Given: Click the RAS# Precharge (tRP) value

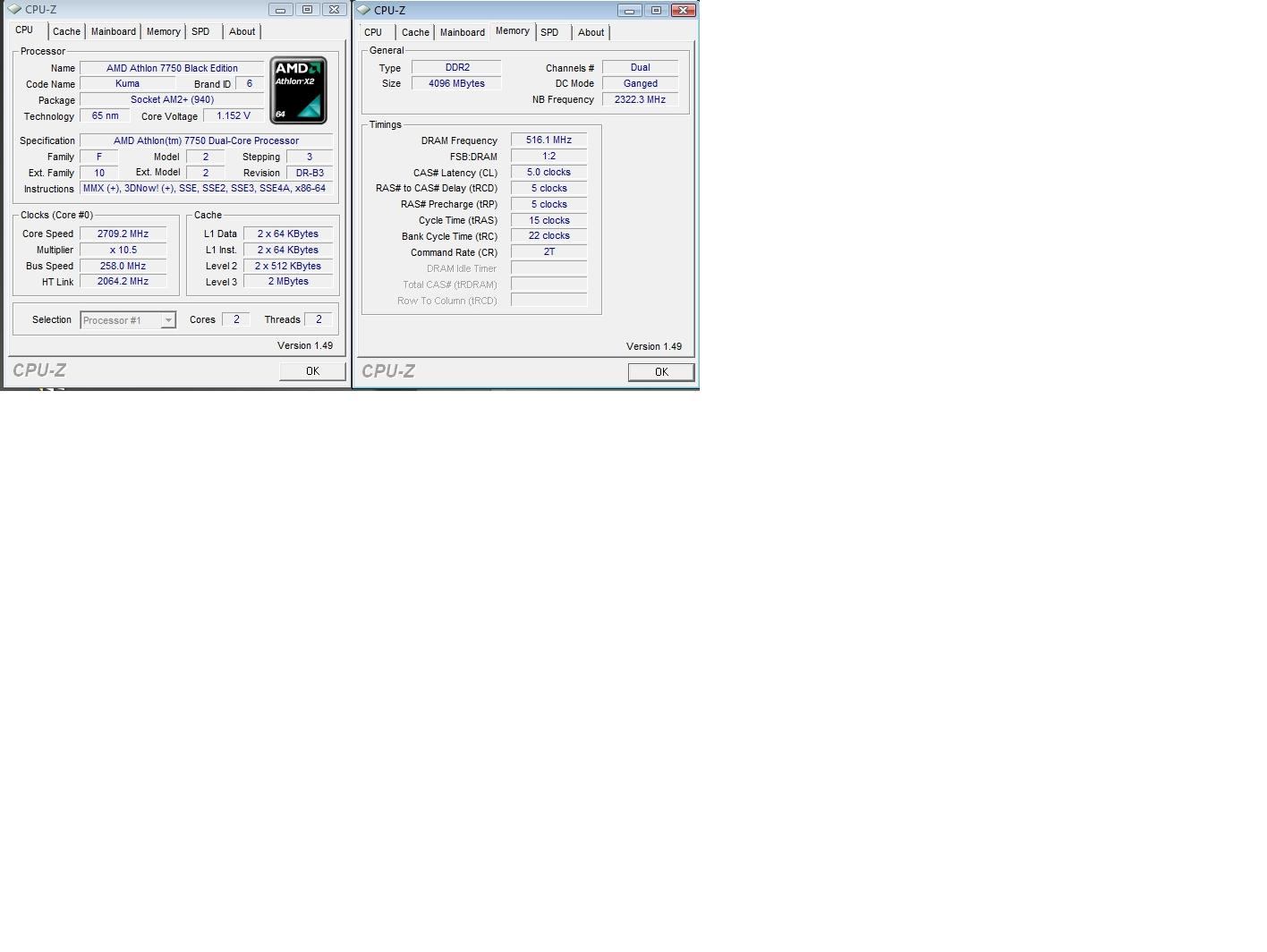Looking at the screenshot, I should pyautogui.click(x=549, y=204).
